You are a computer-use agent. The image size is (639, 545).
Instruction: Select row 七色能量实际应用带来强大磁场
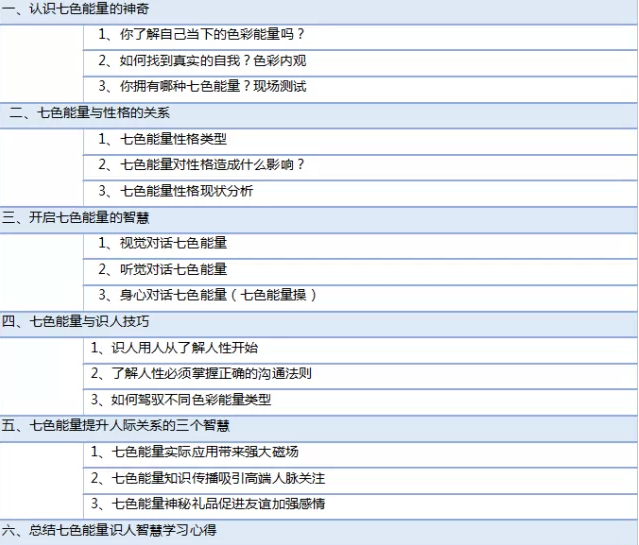[360, 455]
